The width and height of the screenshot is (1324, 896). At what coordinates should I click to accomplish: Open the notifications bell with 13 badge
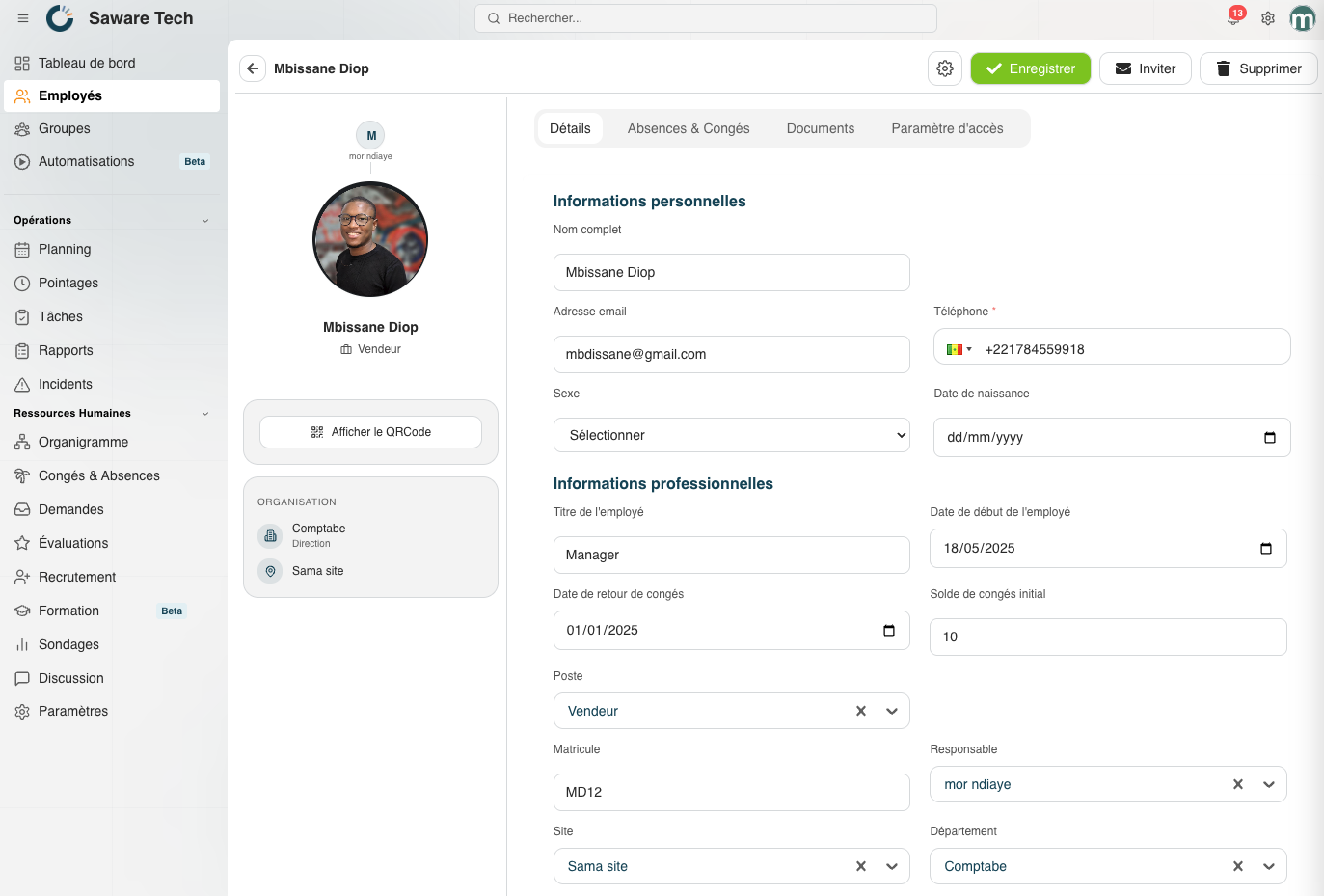[x=1233, y=17]
